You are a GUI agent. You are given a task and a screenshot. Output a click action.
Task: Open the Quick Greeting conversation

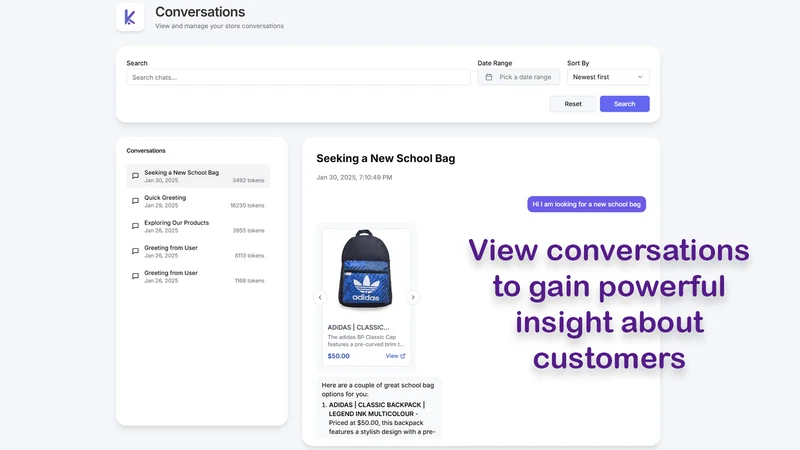pos(198,201)
